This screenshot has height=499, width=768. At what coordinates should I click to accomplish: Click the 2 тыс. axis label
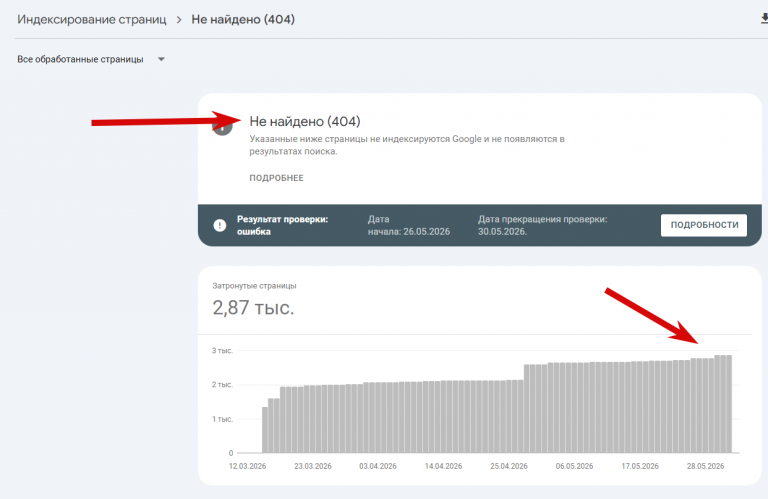[222, 385]
